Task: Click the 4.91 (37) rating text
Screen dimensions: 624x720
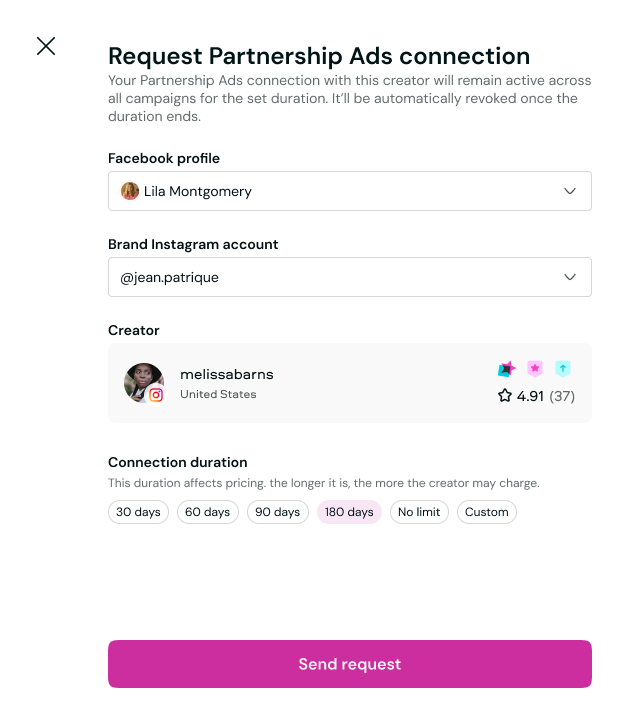Action: coord(546,396)
